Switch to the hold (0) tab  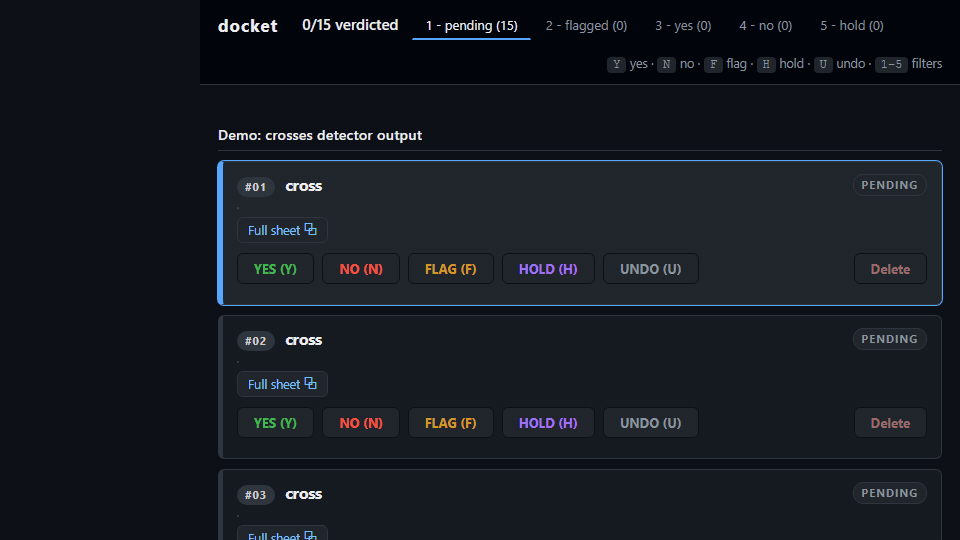tap(852, 26)
